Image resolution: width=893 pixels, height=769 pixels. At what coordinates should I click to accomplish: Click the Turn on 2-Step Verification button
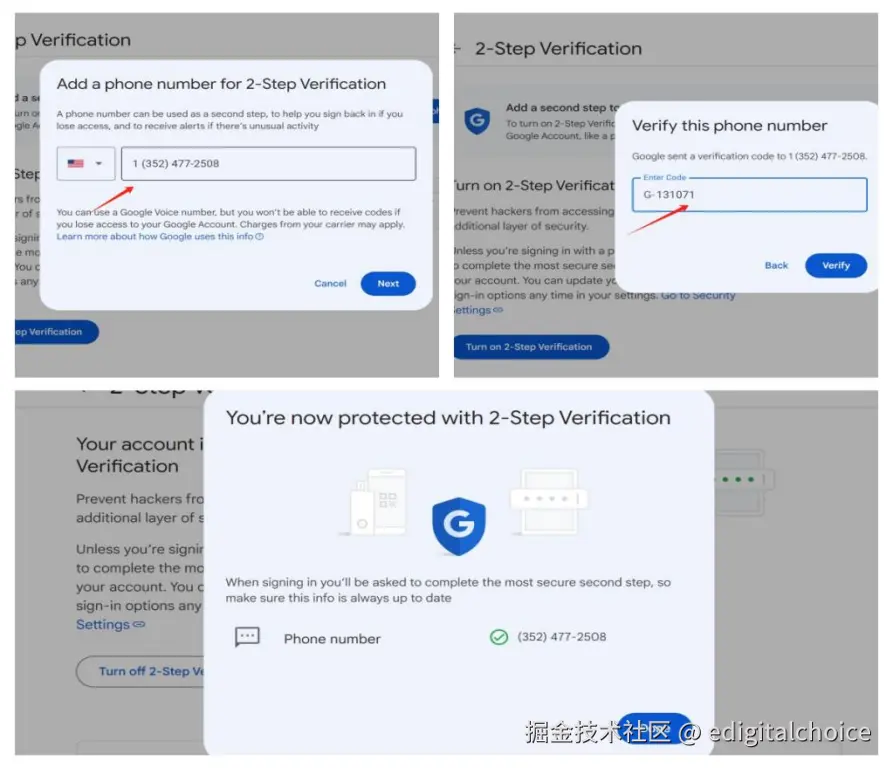(x=531, y=347)
